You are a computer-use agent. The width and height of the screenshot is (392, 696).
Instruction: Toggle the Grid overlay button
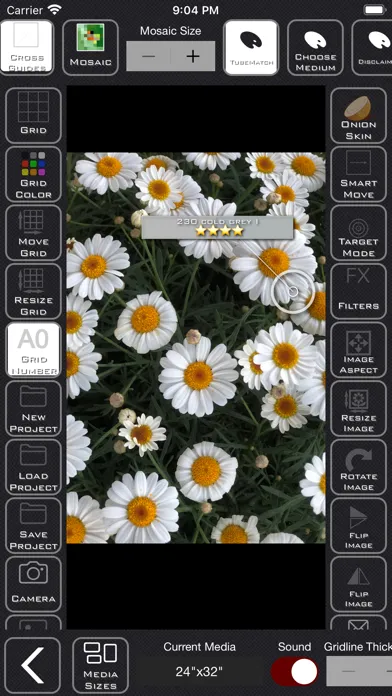[x=33, y=115]
